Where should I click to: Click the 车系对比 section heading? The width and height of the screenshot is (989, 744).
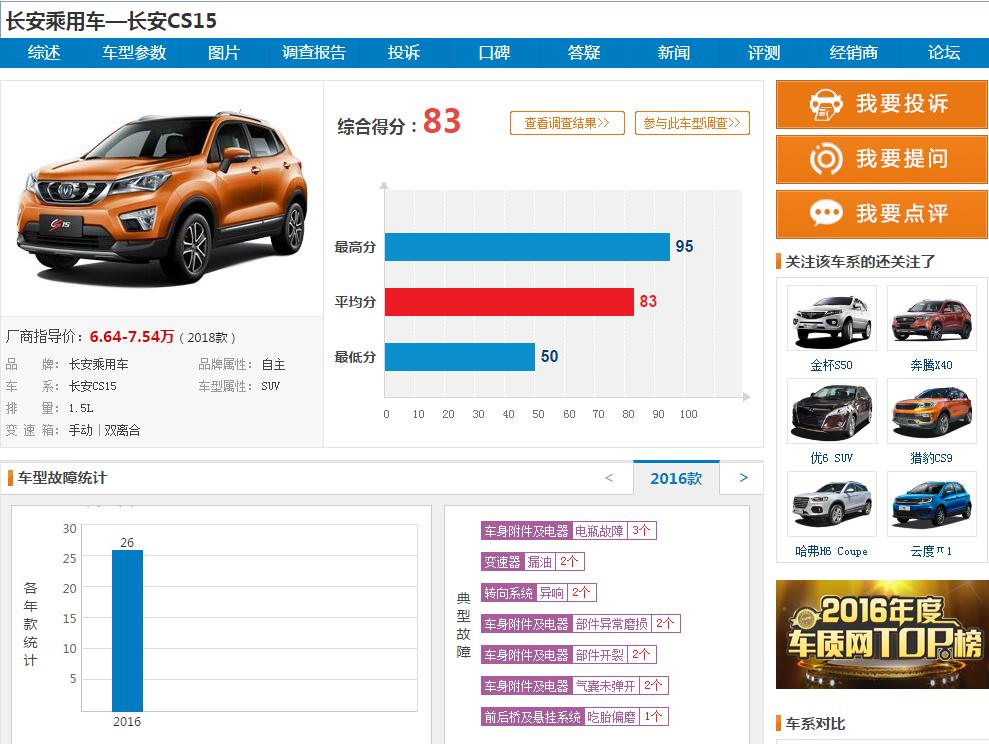point(815,723)
